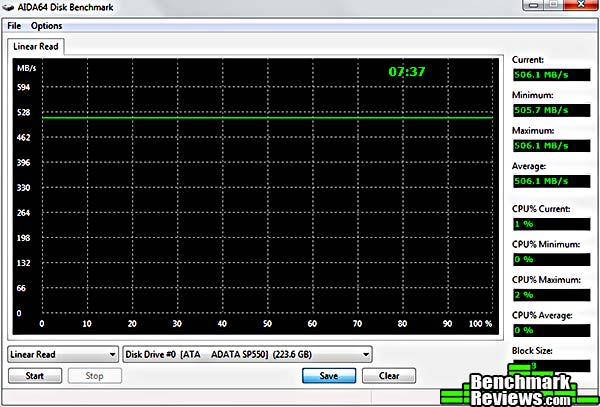Expand the Linear Read test type dropdown
Image resolution: width=600 pixels, height=407 pixels.
point(63,353)
